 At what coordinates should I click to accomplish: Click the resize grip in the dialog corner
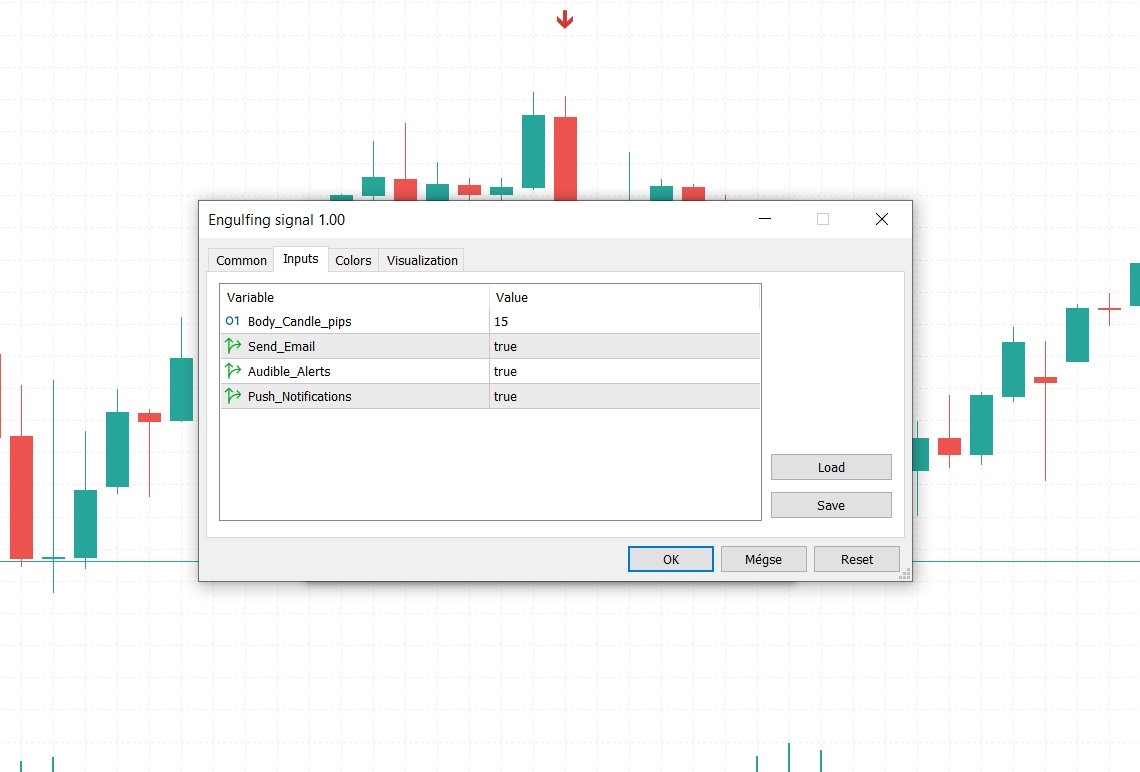point(905,574)
